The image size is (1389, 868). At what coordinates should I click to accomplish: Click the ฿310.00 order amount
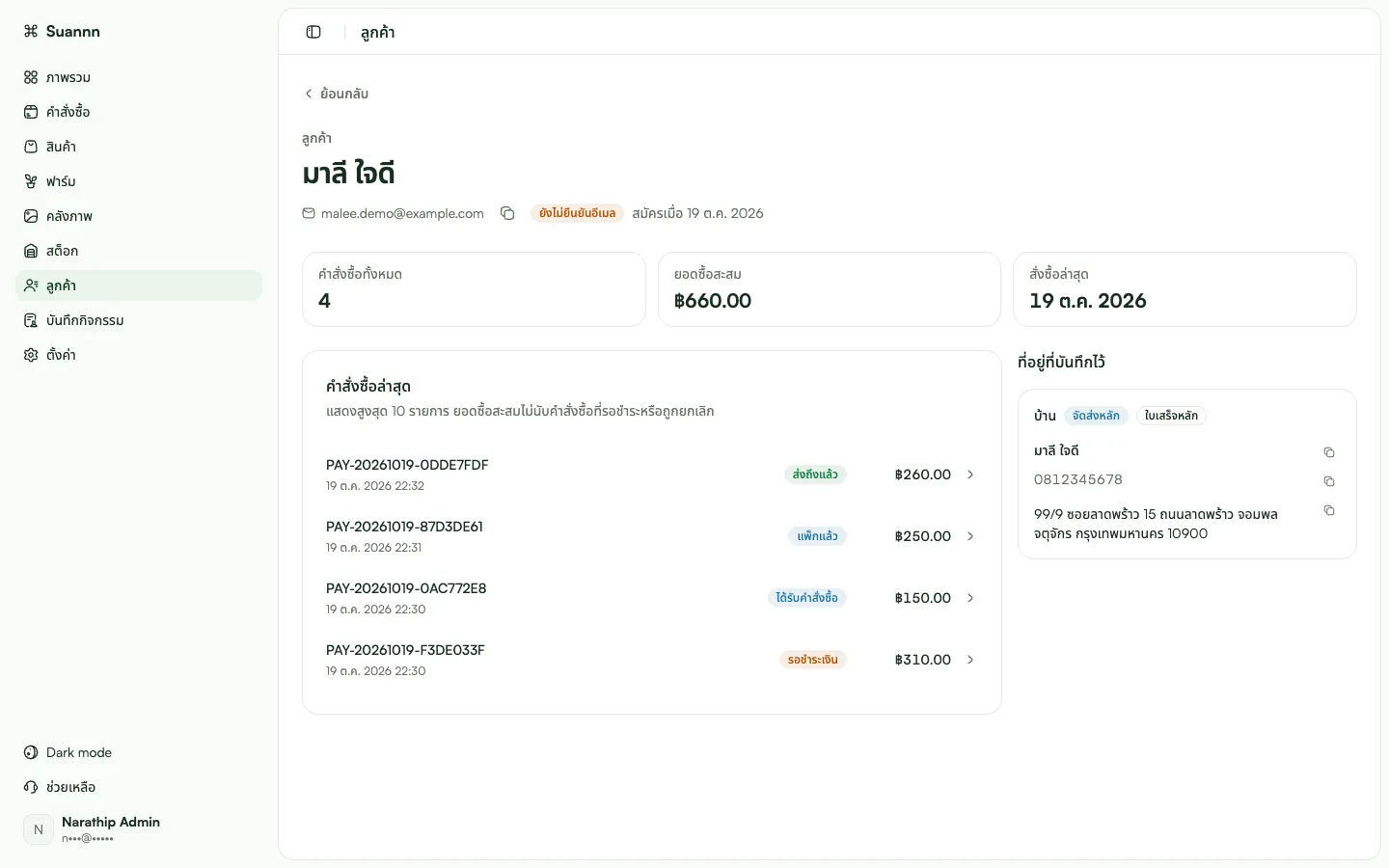pyautogui.click(x=923, y=660)
